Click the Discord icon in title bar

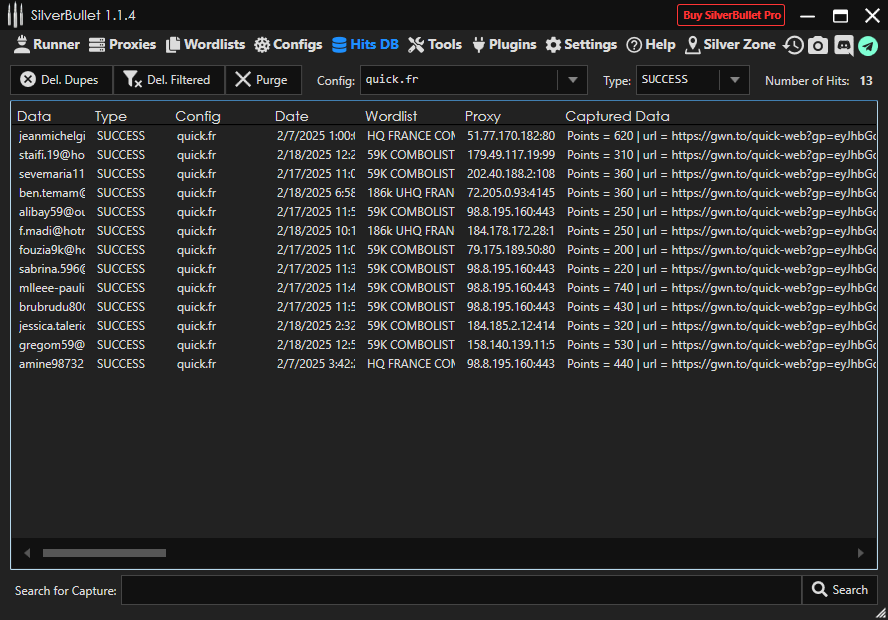click(843, 45)
